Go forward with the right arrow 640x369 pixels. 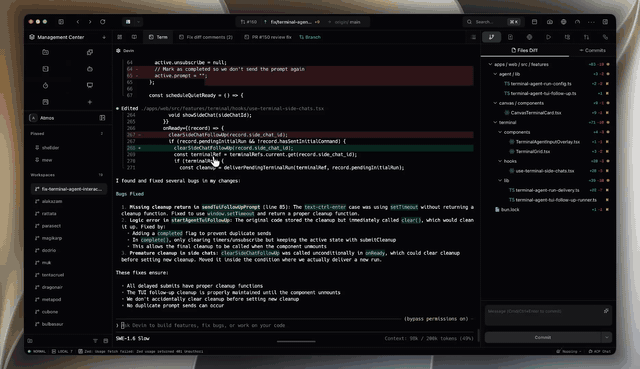pyautogui.click(x=90, y=22)
